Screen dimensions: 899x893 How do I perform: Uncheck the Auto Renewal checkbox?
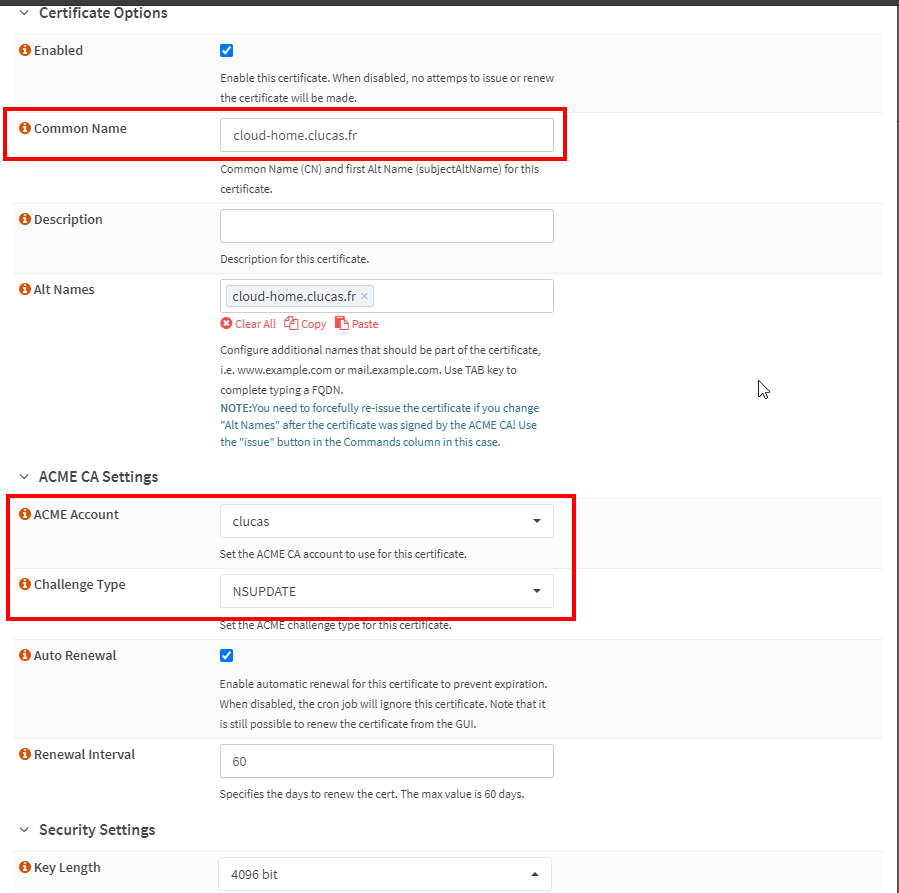(227, 656)
